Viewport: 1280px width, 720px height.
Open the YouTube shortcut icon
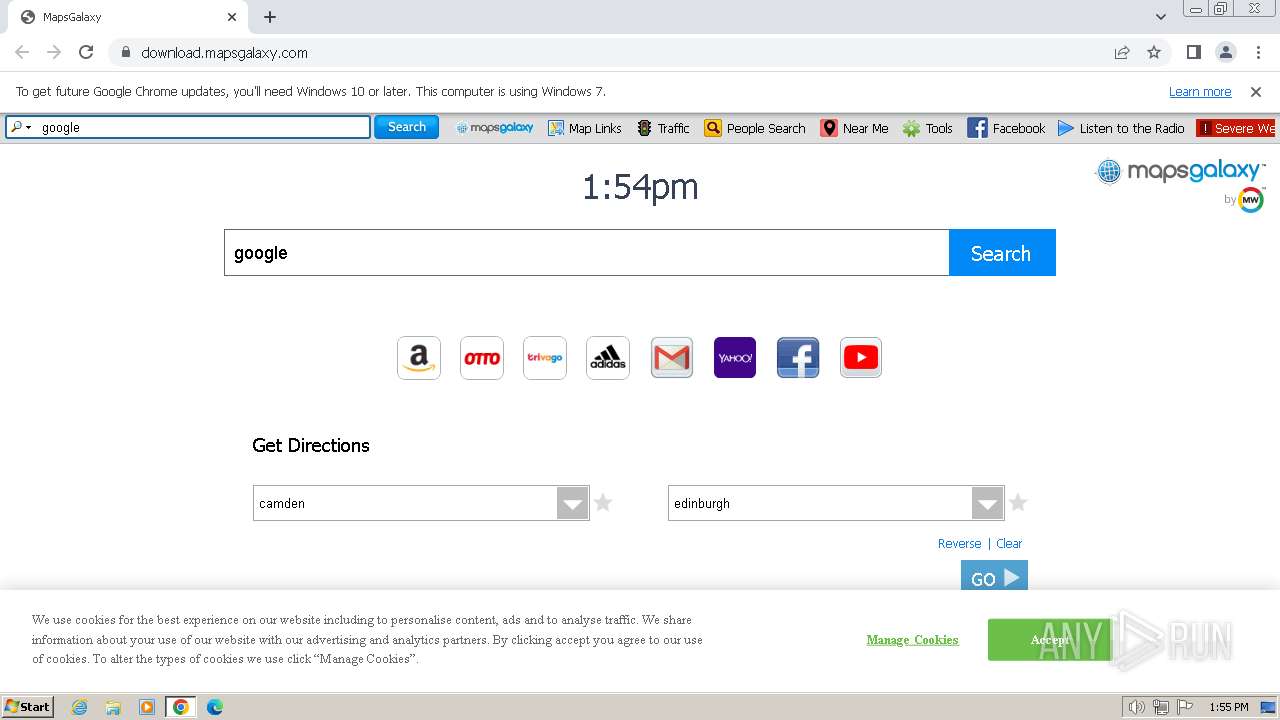point(861,358)
